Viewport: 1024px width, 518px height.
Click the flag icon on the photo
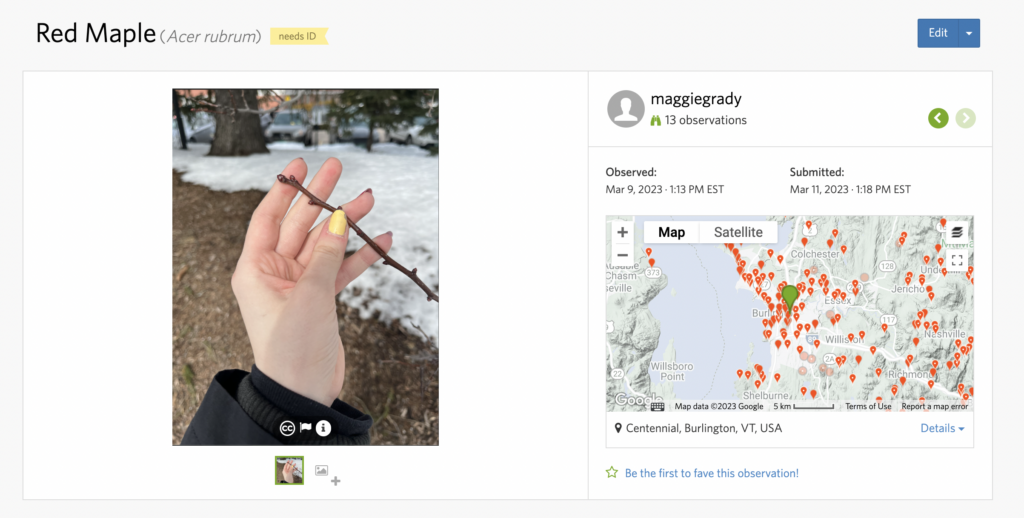[306, 428]
